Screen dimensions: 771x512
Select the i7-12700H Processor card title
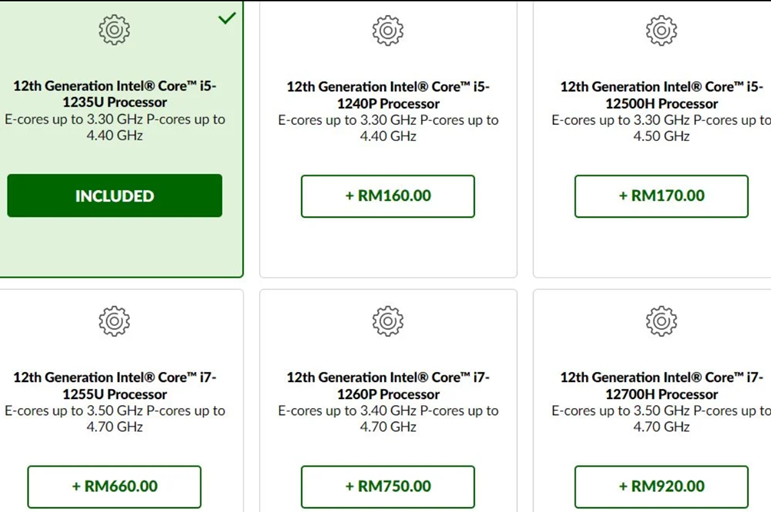[661, 386]
